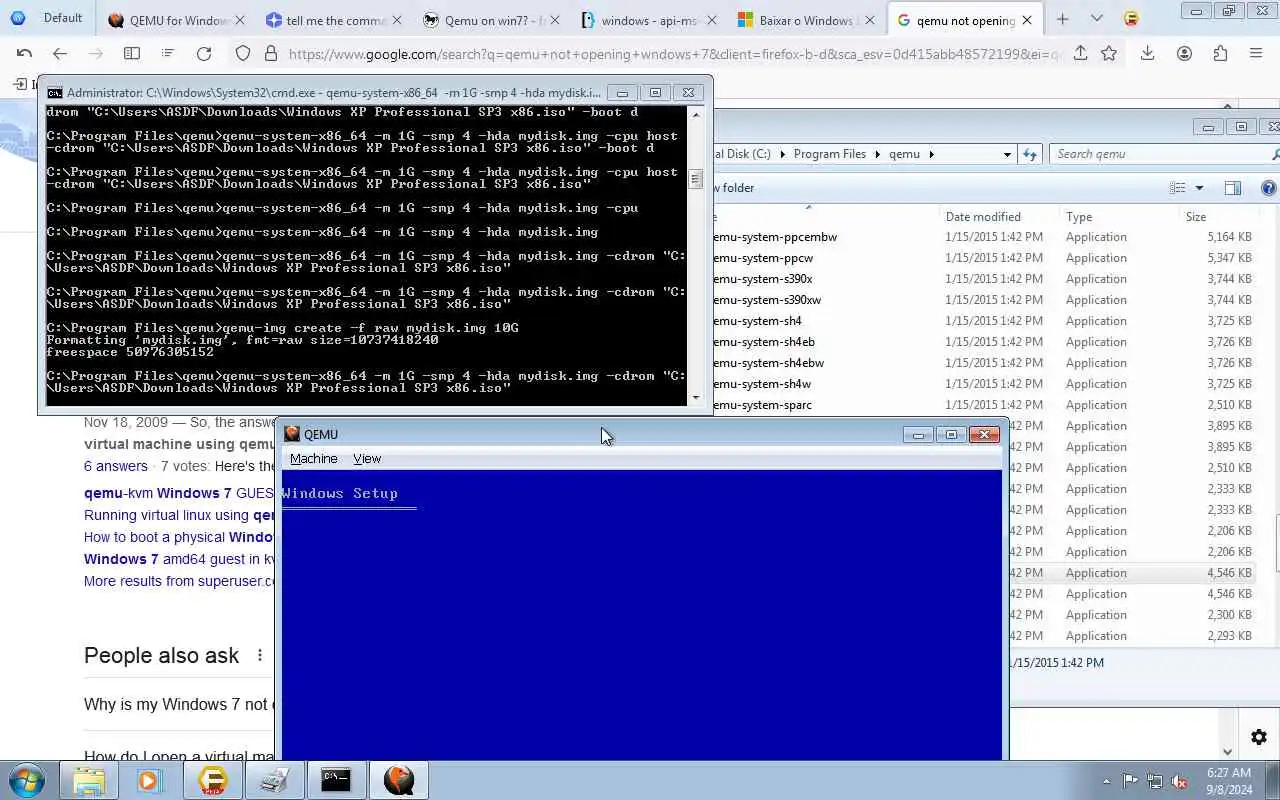Screen dimensions: 1280x800
Task: Open the volume tray icon
Action: pyautogui.click(x=1179, y=782)
